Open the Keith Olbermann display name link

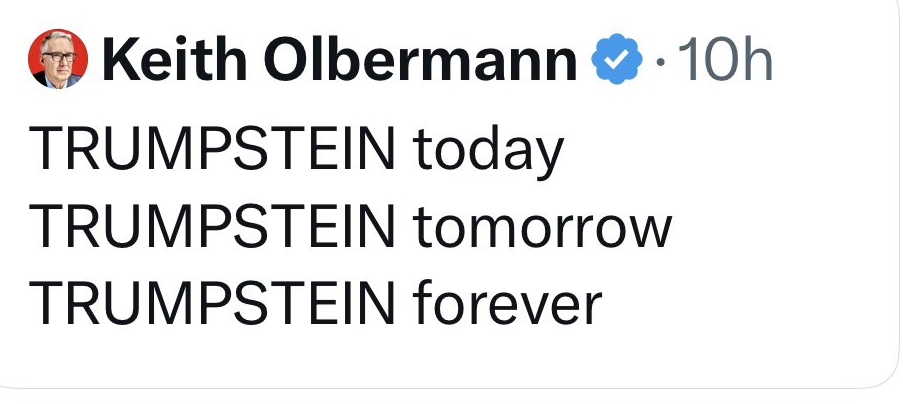click(x=339, y=59)
